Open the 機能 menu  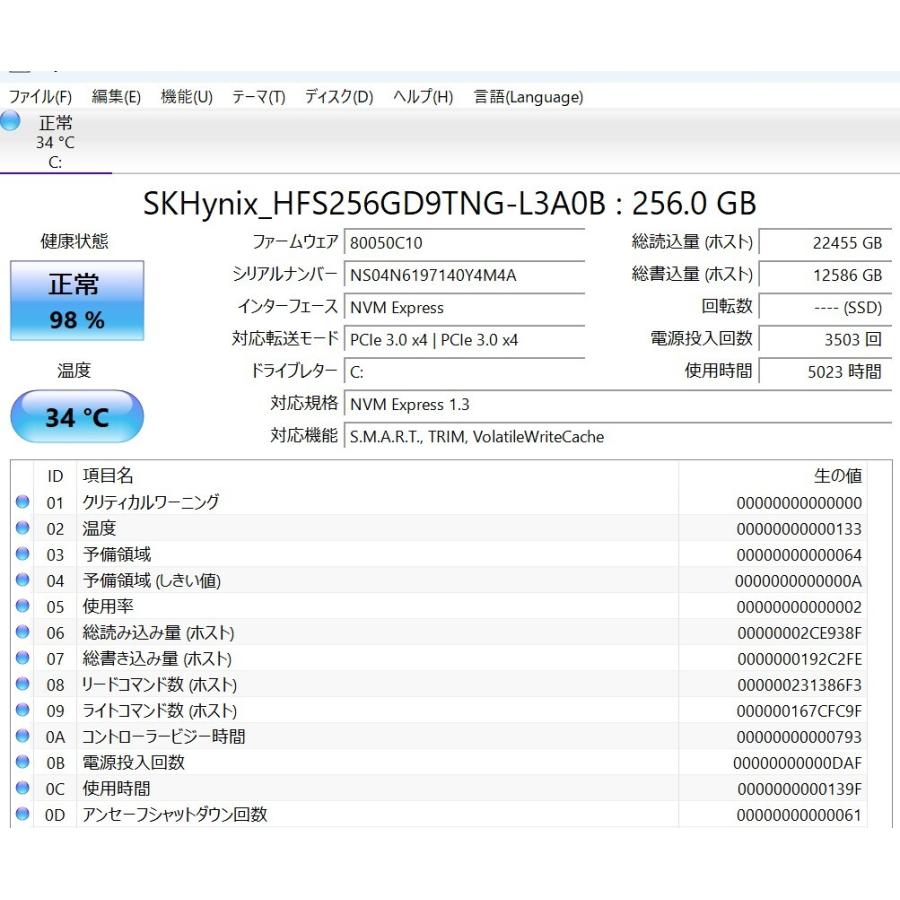click(x=185, y=97)
